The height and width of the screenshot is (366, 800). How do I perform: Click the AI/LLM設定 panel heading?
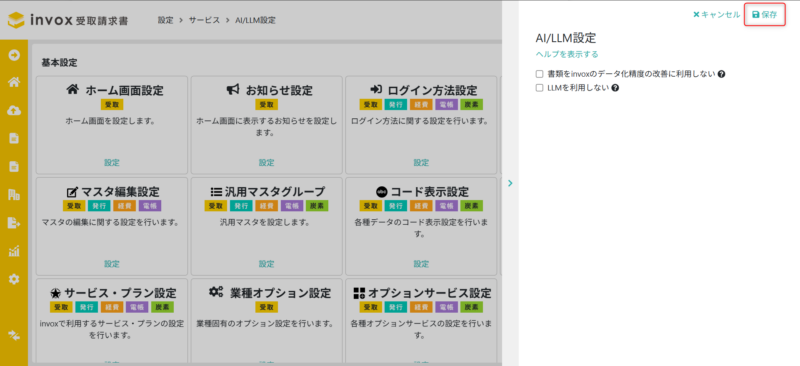(566, 38)
